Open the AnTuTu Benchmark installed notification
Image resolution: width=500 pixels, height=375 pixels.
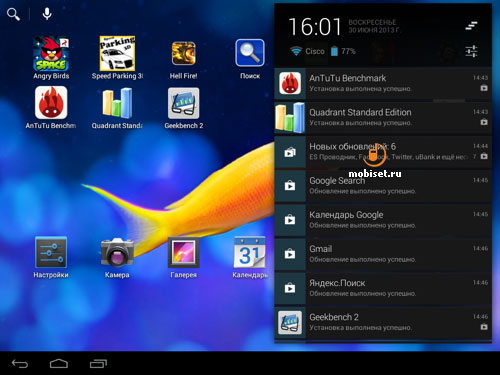click(383, 83)
